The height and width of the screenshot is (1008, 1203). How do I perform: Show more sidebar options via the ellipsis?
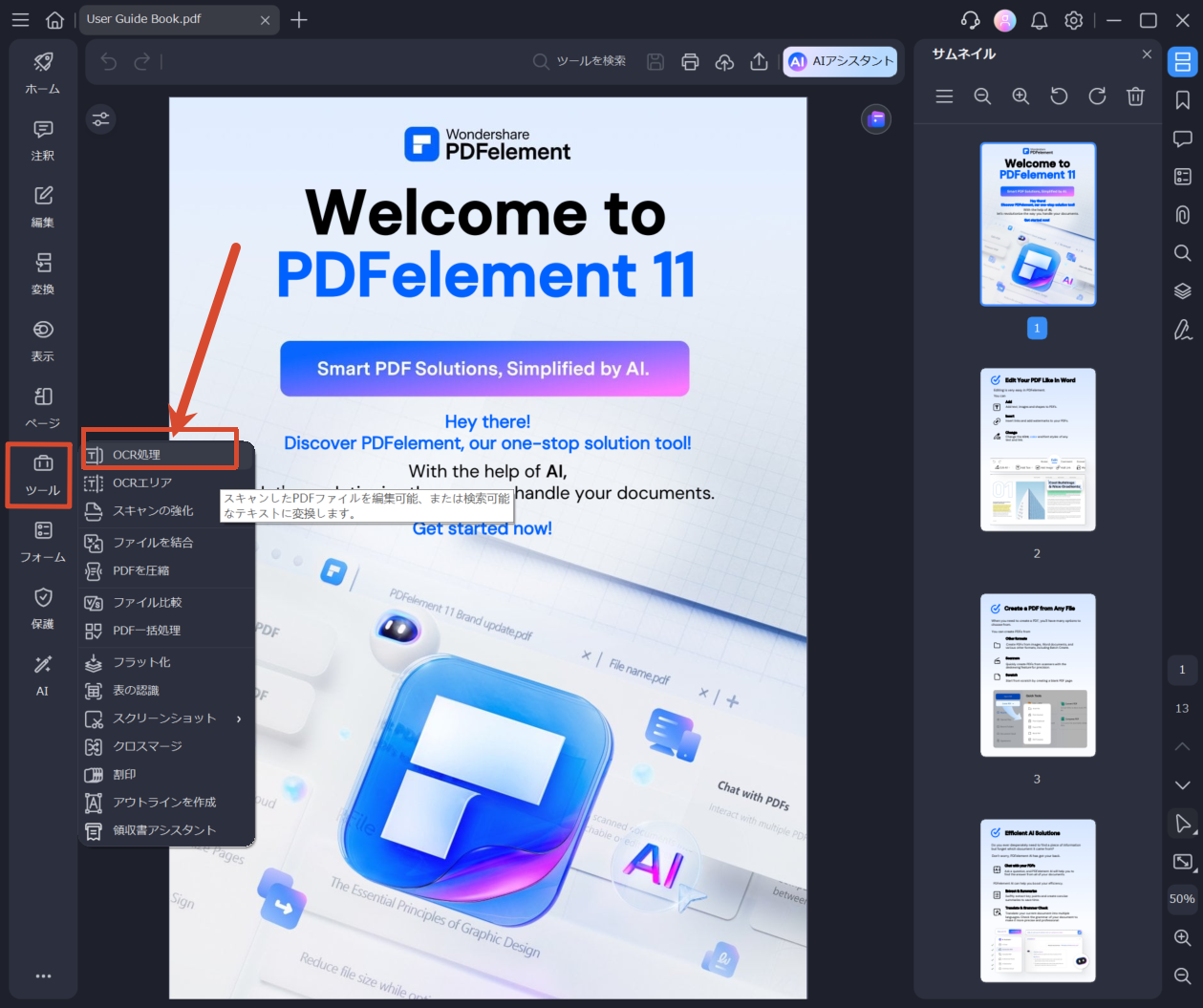click(43, 976)
